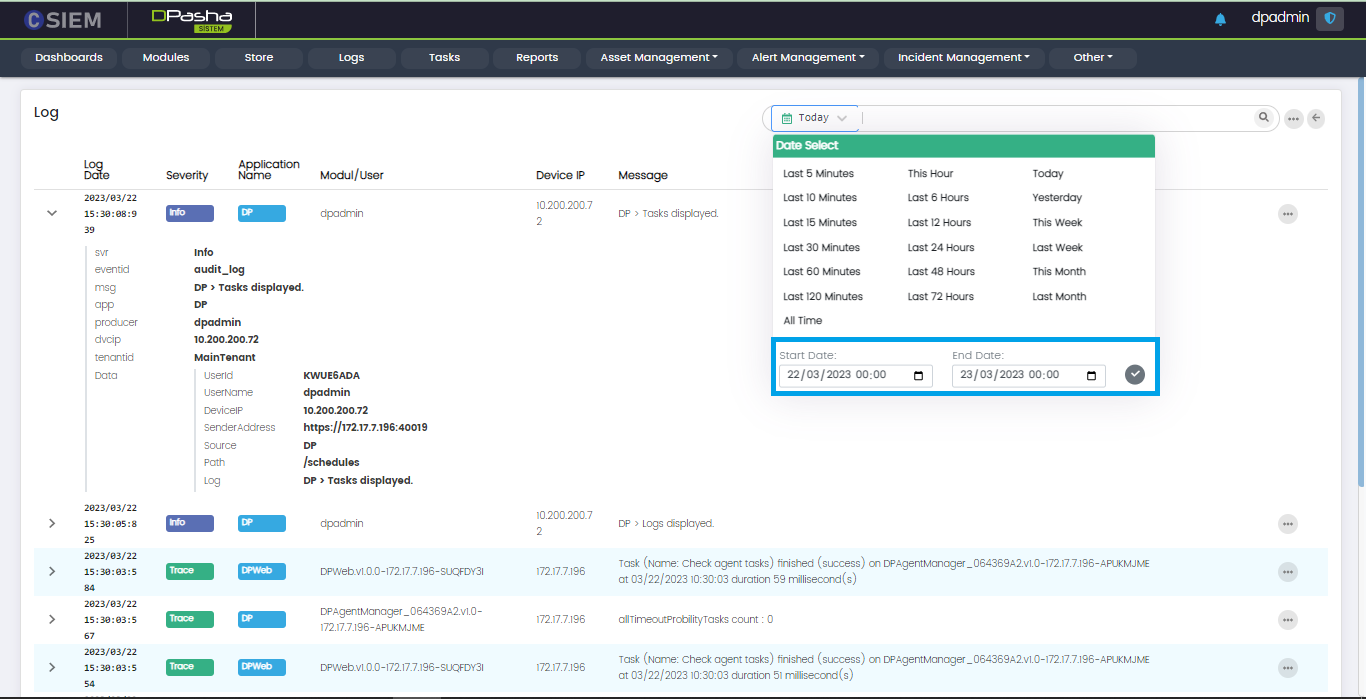
Task: Open End Date calendar picker icon
Action: 1092,376
